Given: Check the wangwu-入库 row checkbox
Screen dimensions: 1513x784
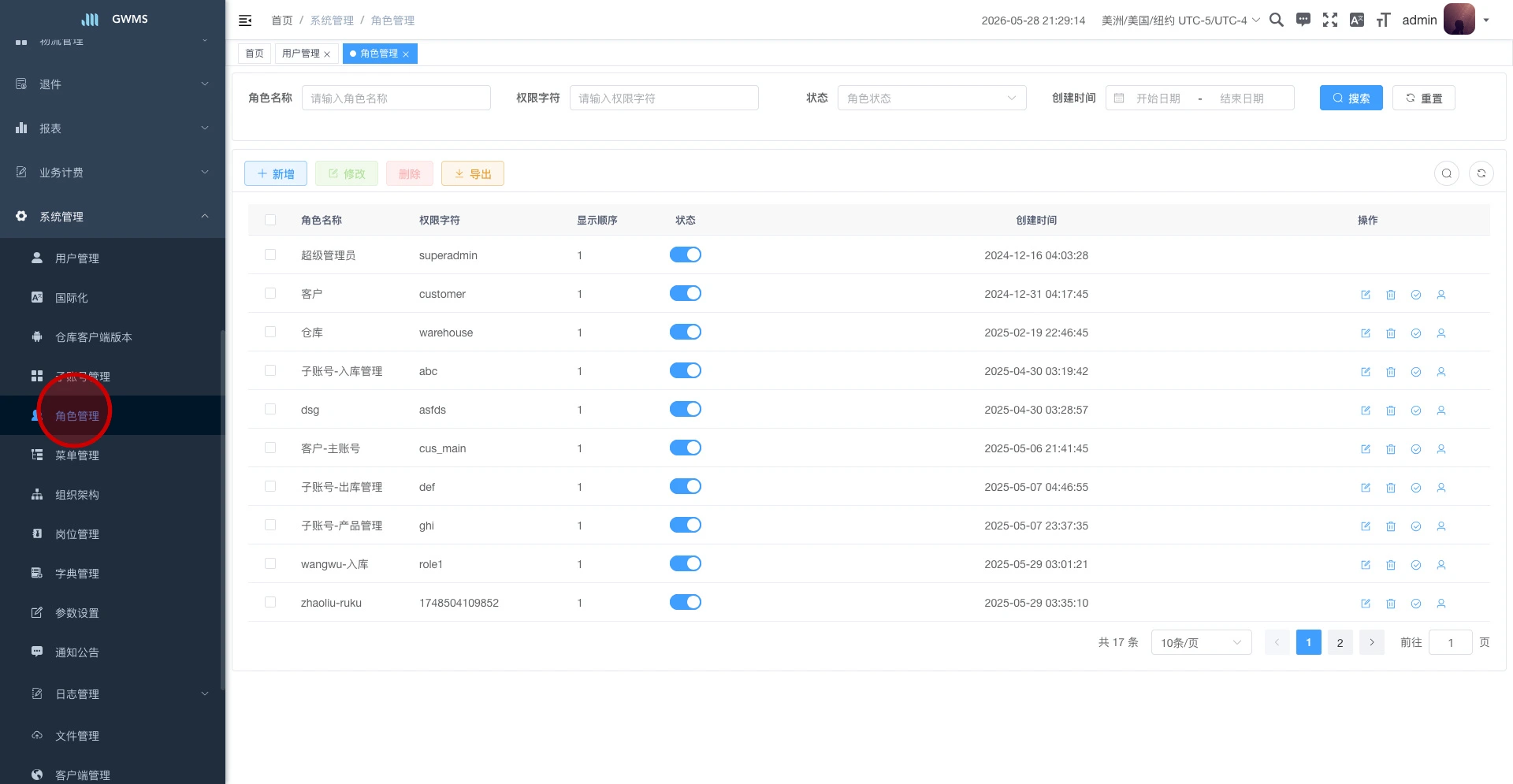Looking at the screenshot, I should click(270, 563).
